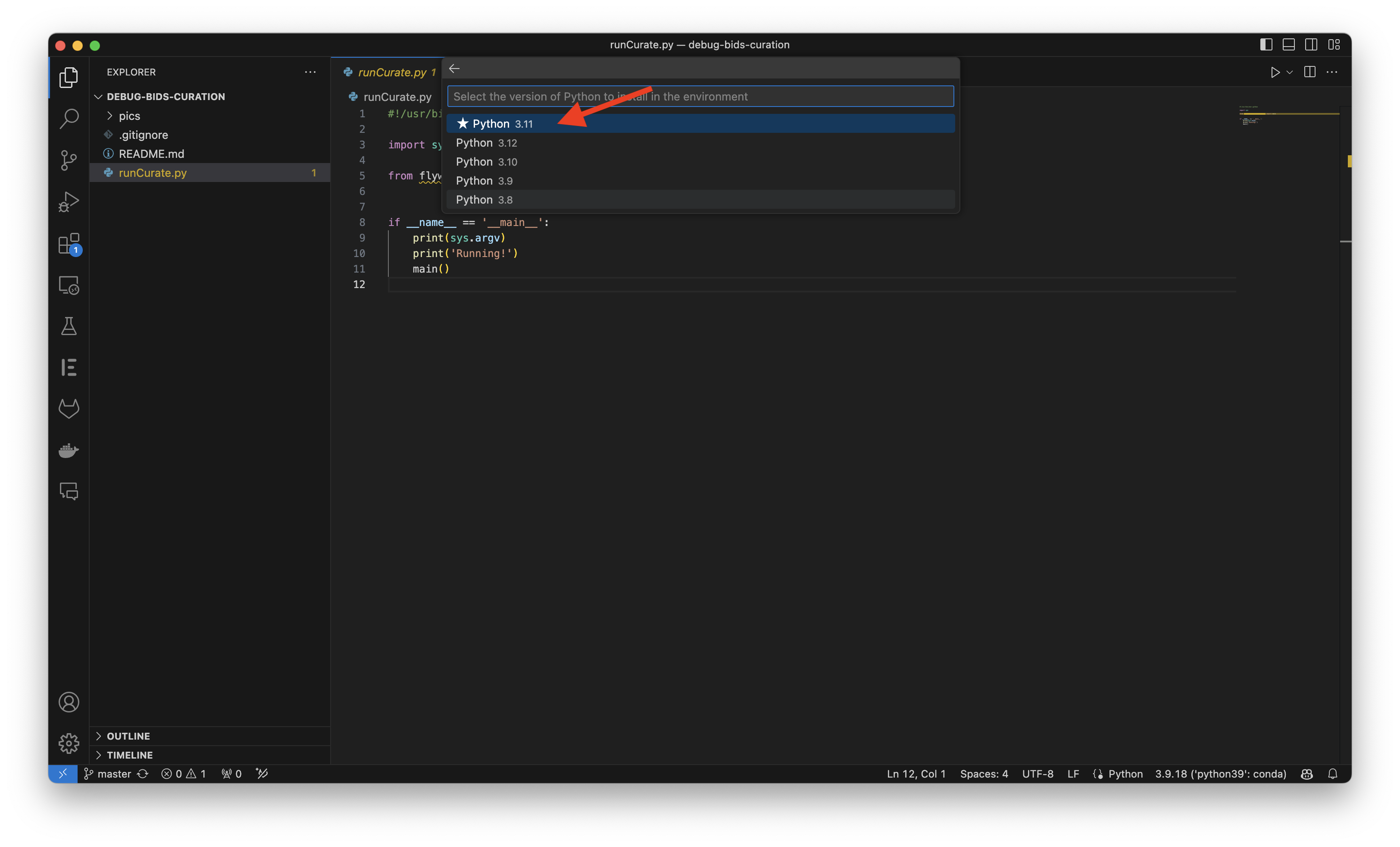This screenshot has width=1400, height=847.
Task: Open the Source Control view
Action: click(x=69, y=160)
